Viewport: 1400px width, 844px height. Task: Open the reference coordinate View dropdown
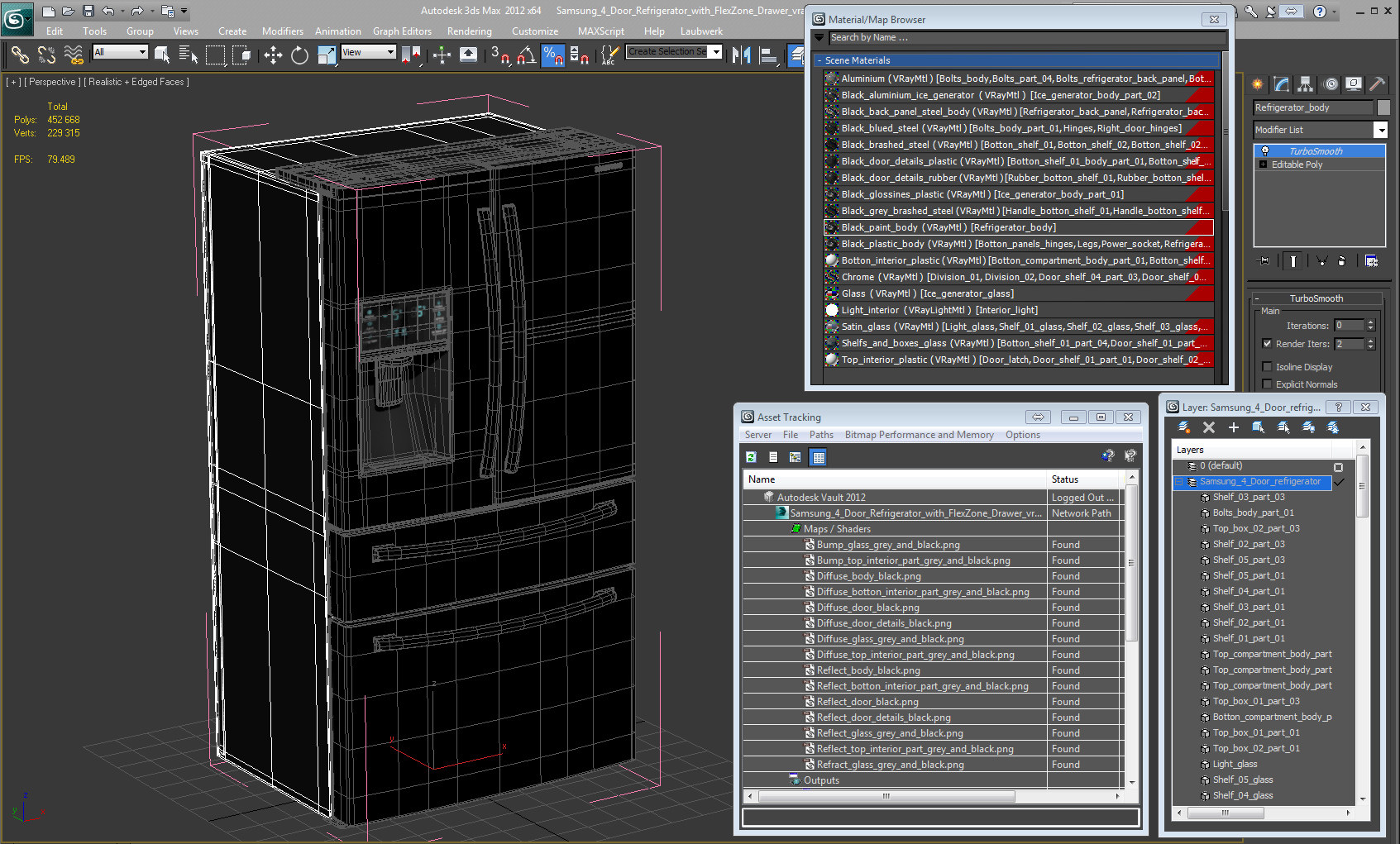point(390,52)
